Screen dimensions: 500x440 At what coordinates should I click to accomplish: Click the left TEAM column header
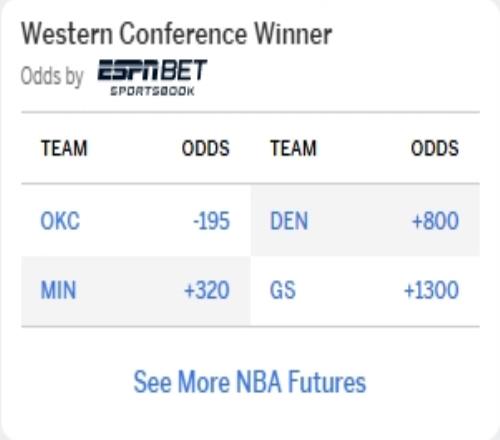[x=64, y=148]
